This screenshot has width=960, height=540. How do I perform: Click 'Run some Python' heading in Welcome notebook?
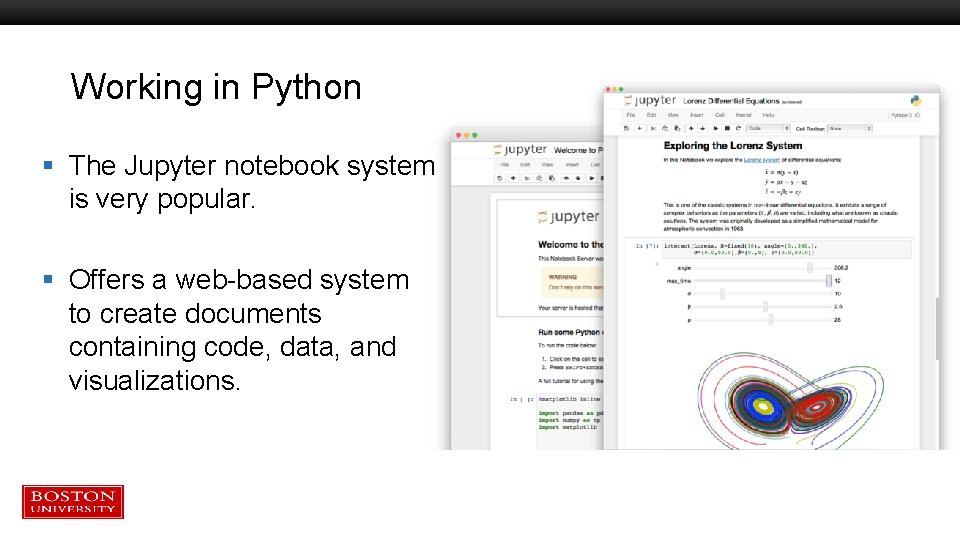click(571, 332)
